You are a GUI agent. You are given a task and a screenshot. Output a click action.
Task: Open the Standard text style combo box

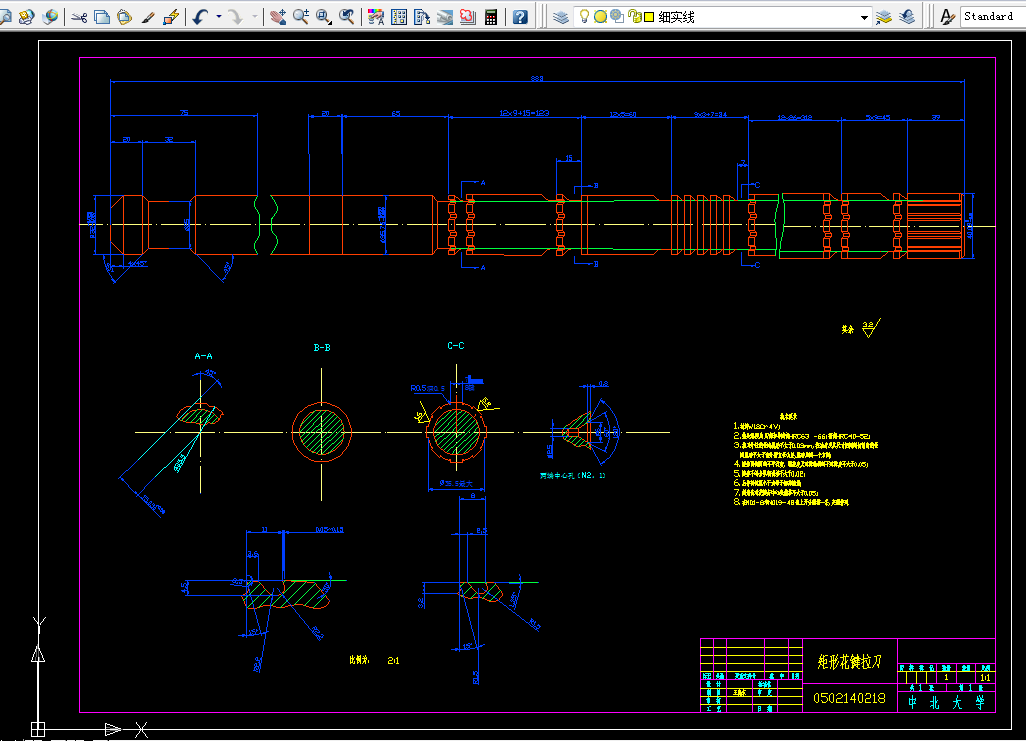(x=988, y=16)
